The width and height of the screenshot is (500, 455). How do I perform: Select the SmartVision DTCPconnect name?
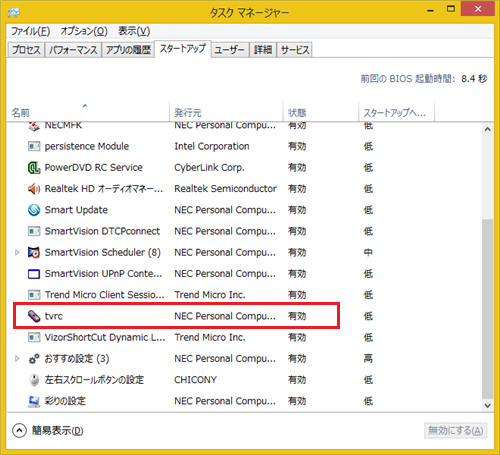pos(102,231)
